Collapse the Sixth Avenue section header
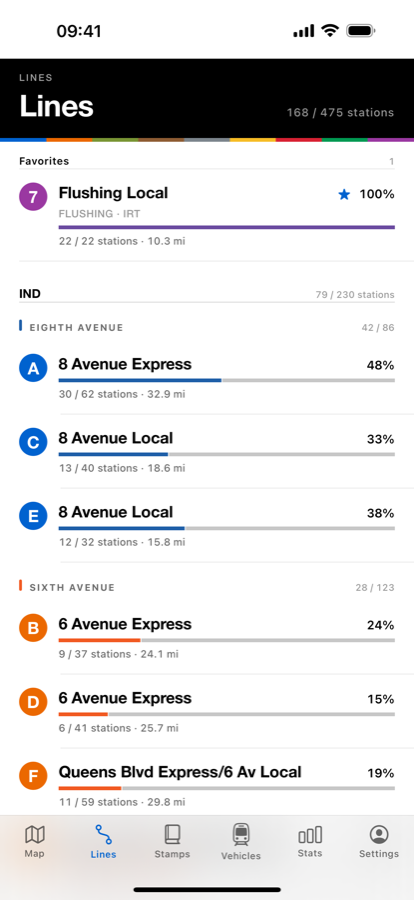414x900 pixels. click(x=207, y=587)
